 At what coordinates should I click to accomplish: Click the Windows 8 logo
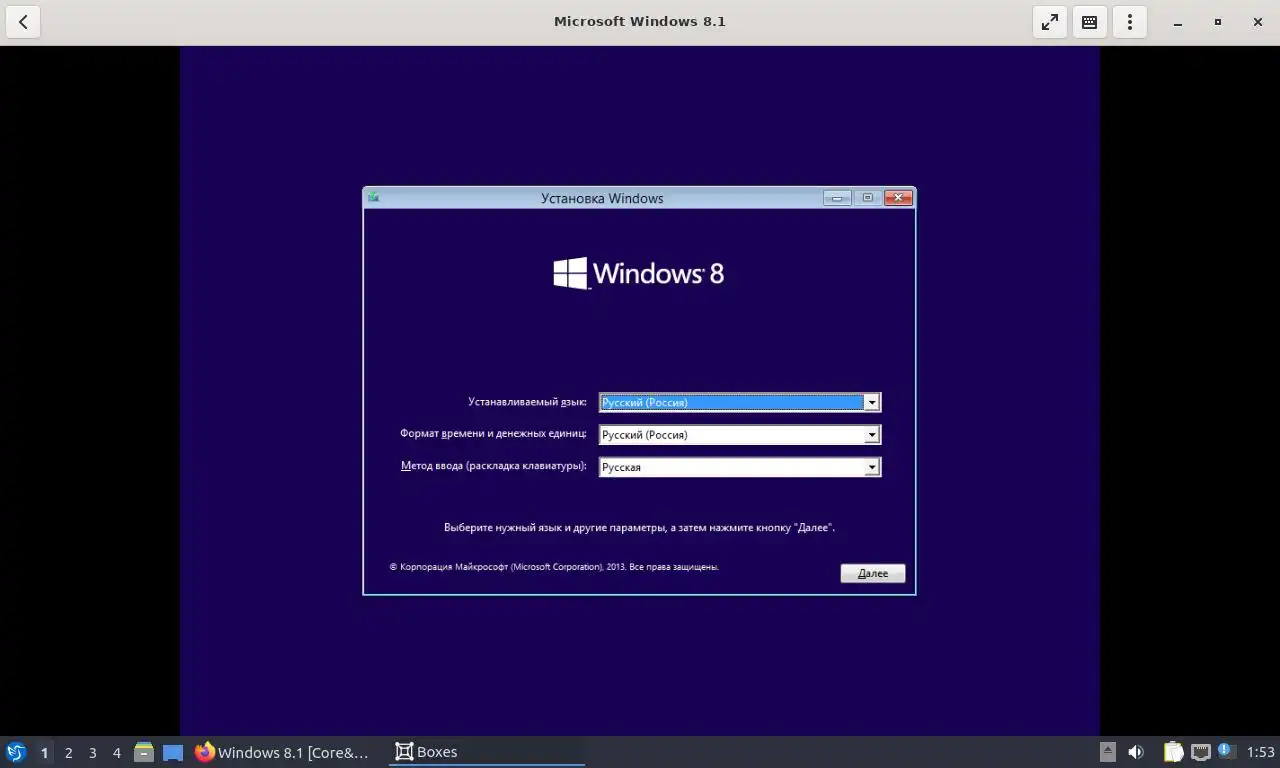tap(639, 273)
